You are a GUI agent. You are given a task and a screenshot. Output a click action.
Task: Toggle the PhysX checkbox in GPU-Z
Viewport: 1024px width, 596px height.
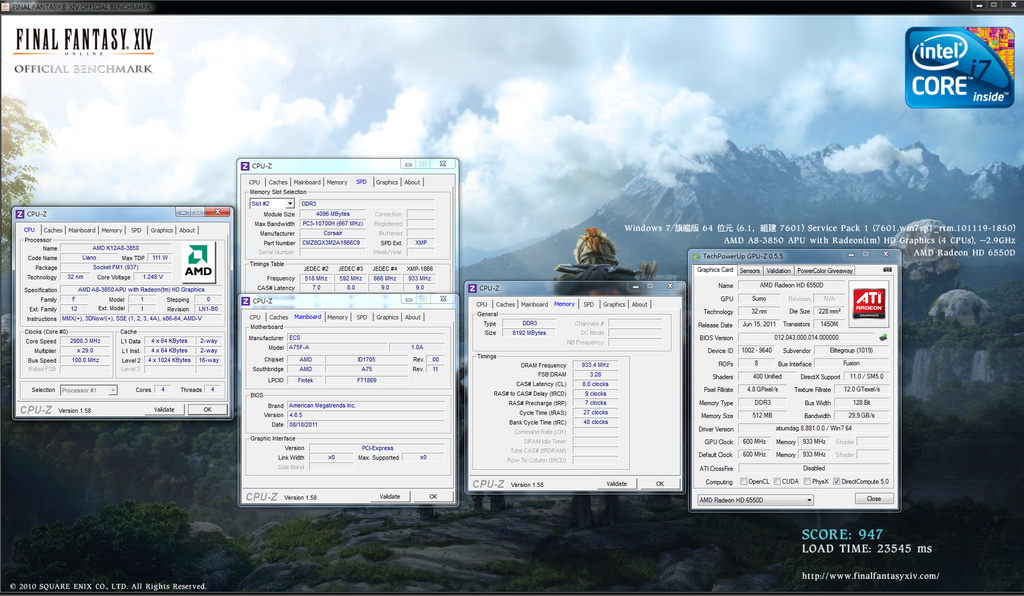tap(807, 482)
